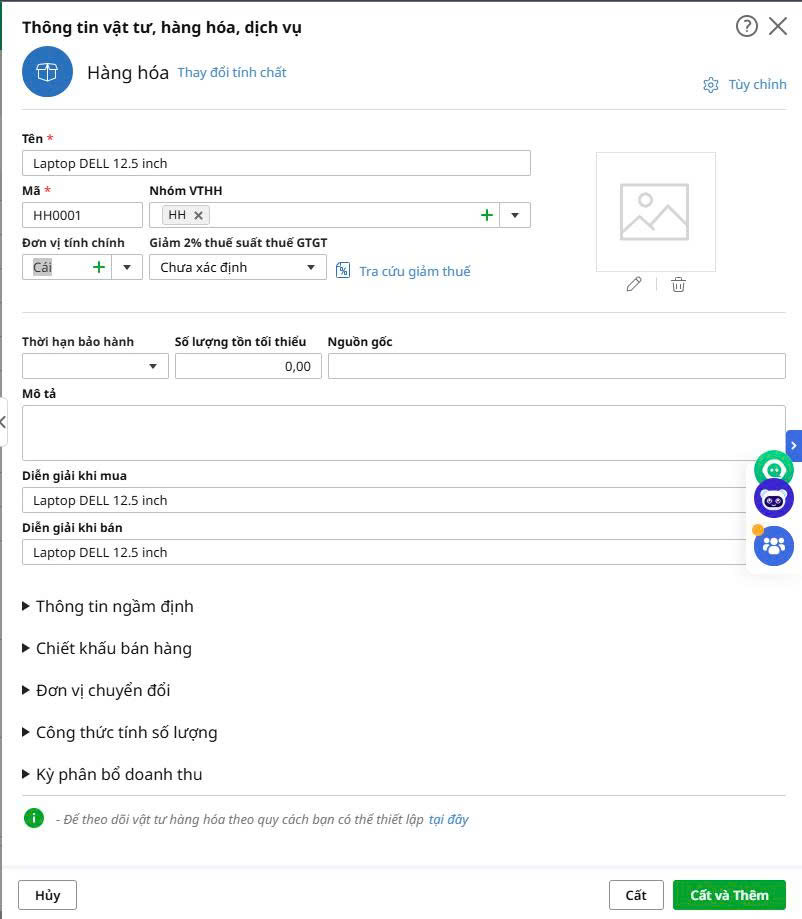Remove the HH tag from Nhóm VTHH

[199, 215]
